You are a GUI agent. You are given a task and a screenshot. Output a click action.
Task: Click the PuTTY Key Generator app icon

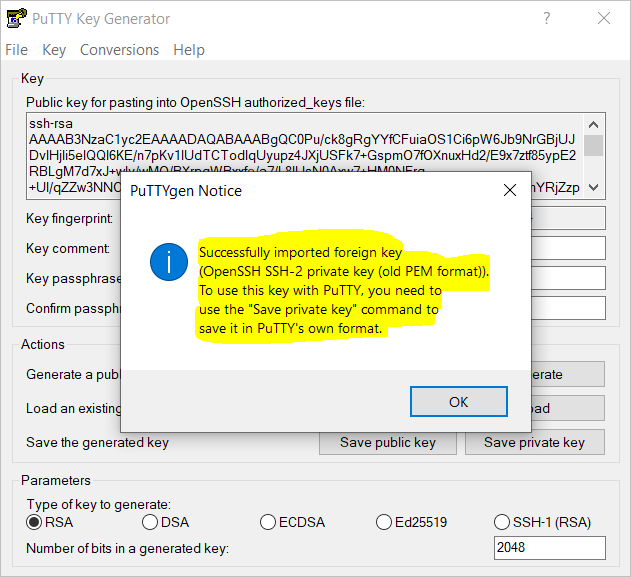16,18
